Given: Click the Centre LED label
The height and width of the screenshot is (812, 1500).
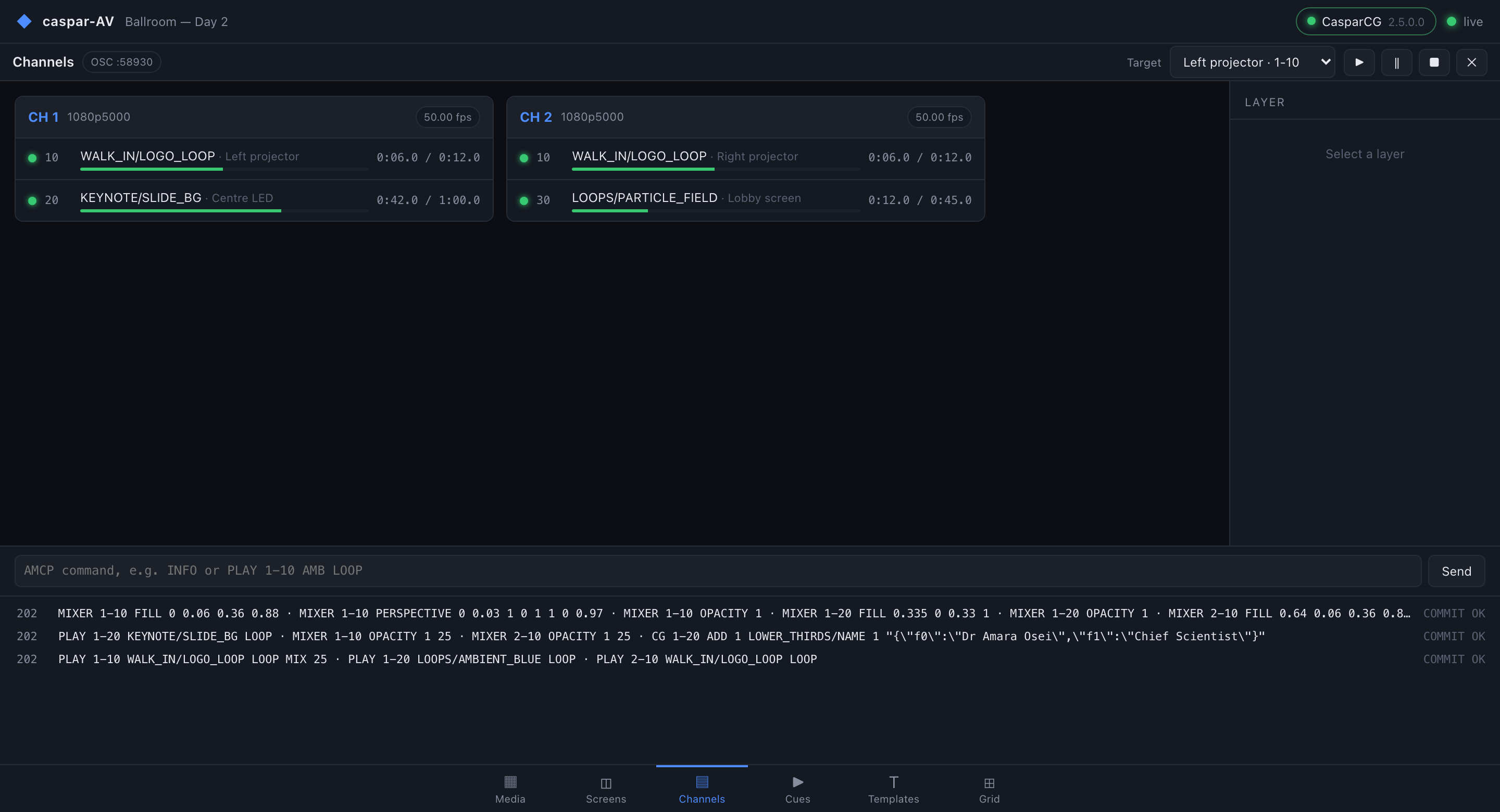Looking at the screenshot, I should (x=242, y=198).
